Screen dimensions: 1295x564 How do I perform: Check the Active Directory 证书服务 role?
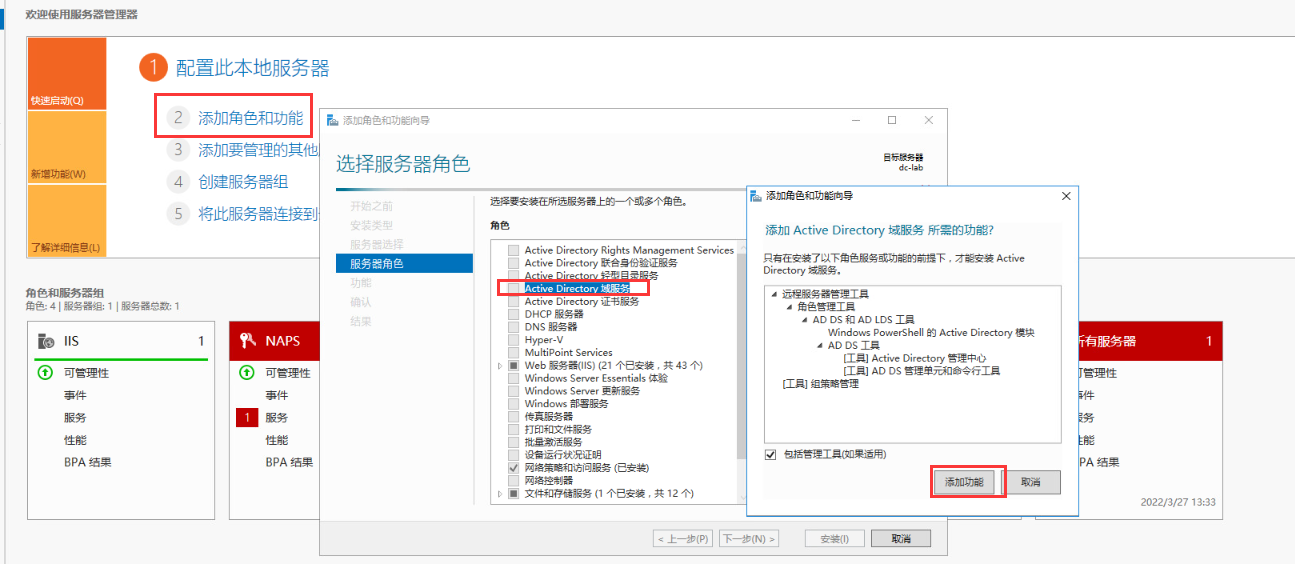[513, 301]
